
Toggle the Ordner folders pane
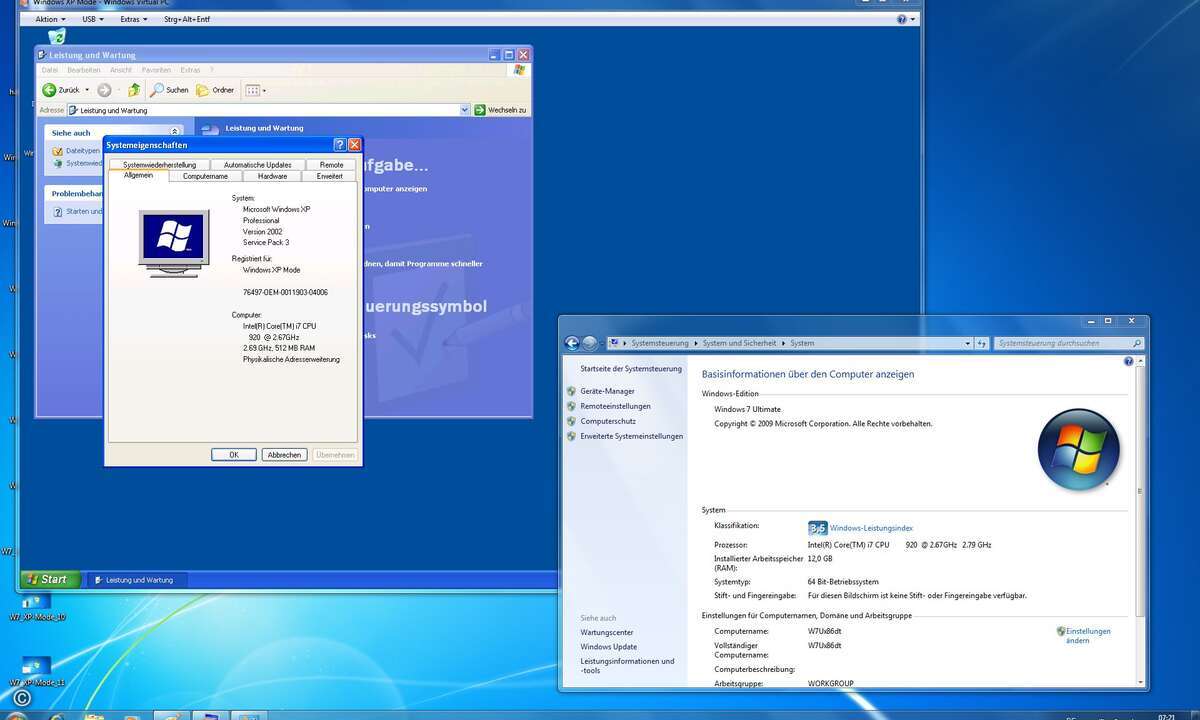point(215,90)
